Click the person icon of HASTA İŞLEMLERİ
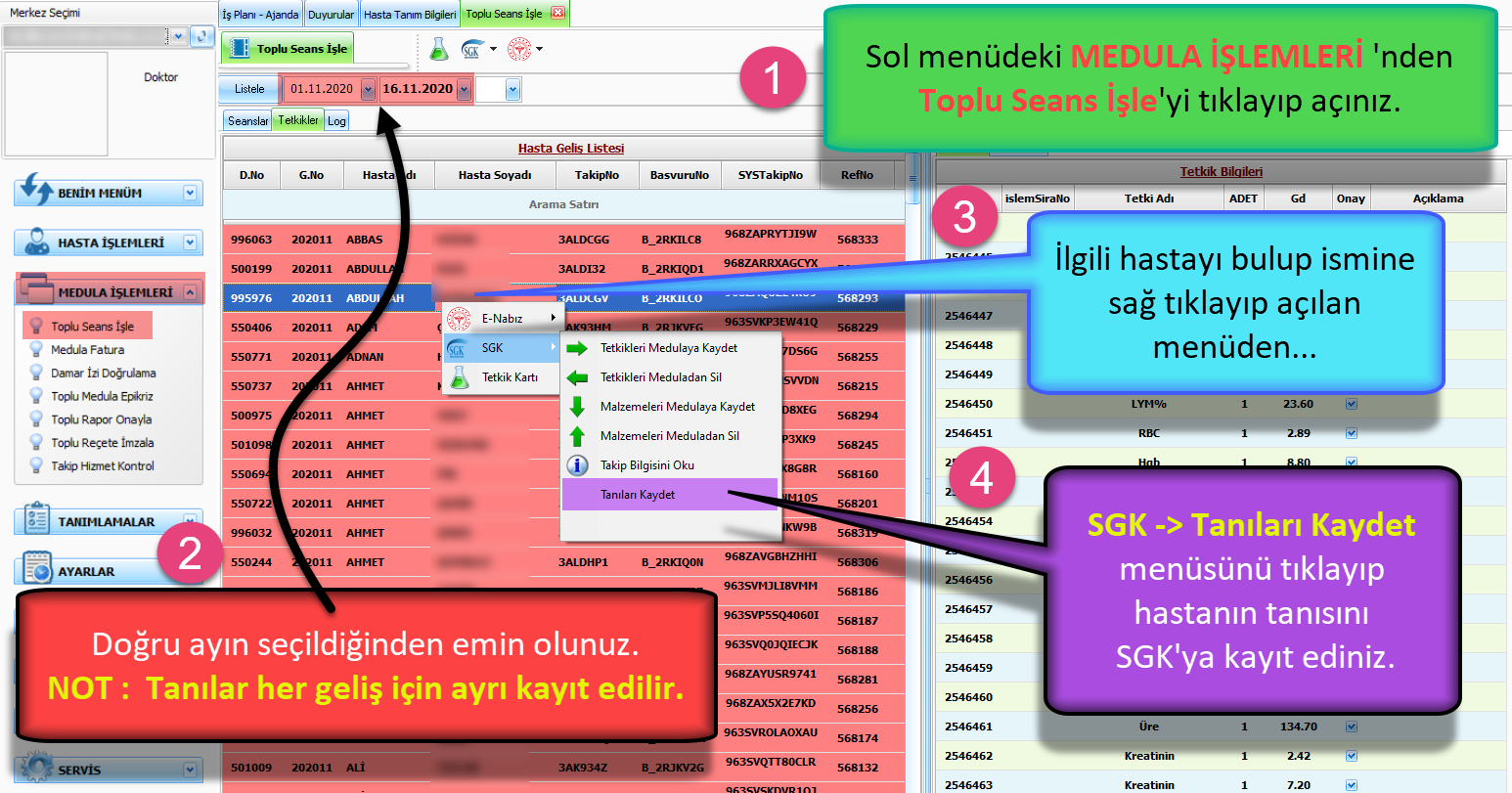Image resolution: width=1512 pixels, height=793 pixels. 37,241
